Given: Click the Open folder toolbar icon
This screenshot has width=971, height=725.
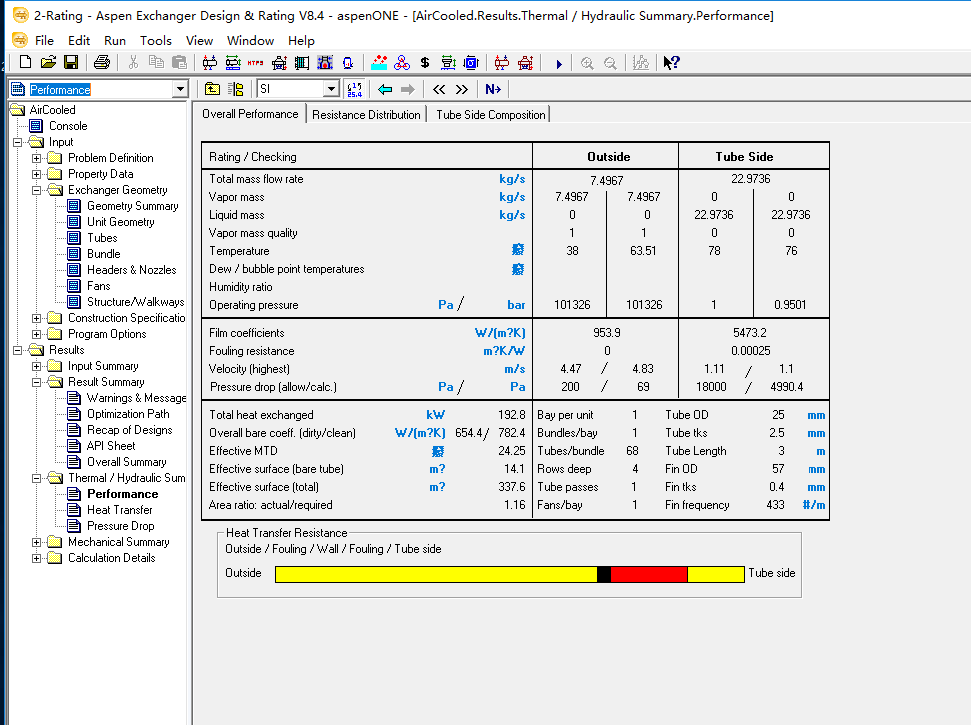Looking at the screenshot, I should coord(48,63).
